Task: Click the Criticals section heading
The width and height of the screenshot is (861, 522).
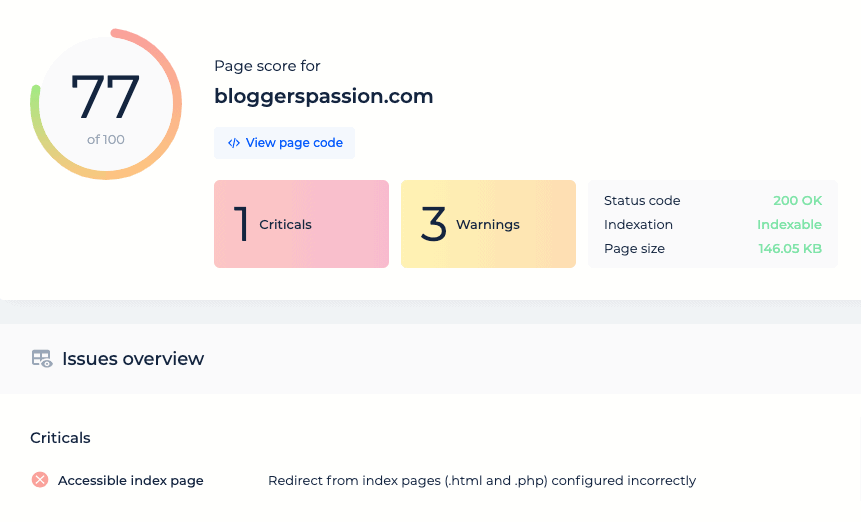Action: (x=60, y=437)
